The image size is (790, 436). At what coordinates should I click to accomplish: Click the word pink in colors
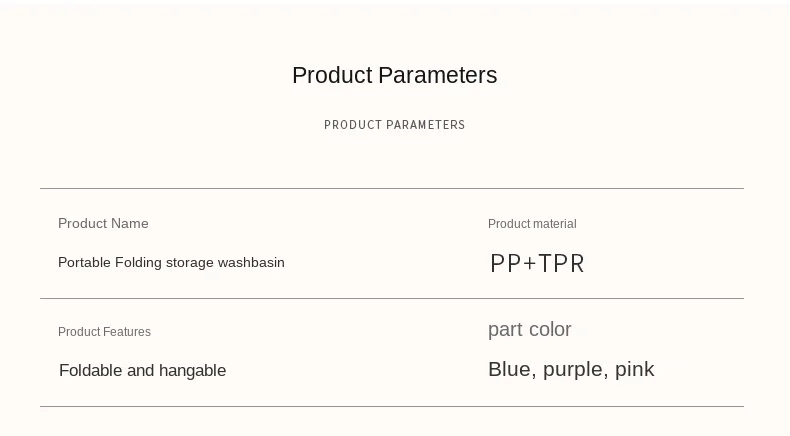point(634,369)
